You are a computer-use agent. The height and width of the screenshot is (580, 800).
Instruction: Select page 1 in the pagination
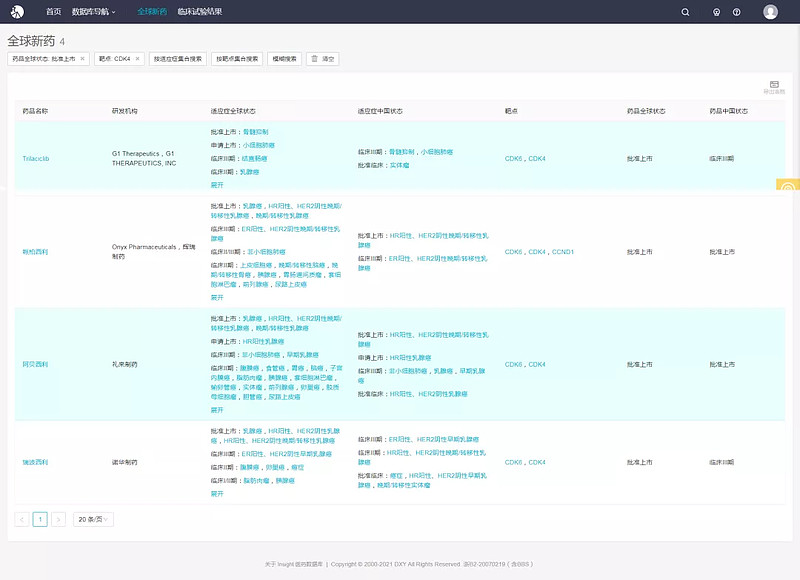40,519
